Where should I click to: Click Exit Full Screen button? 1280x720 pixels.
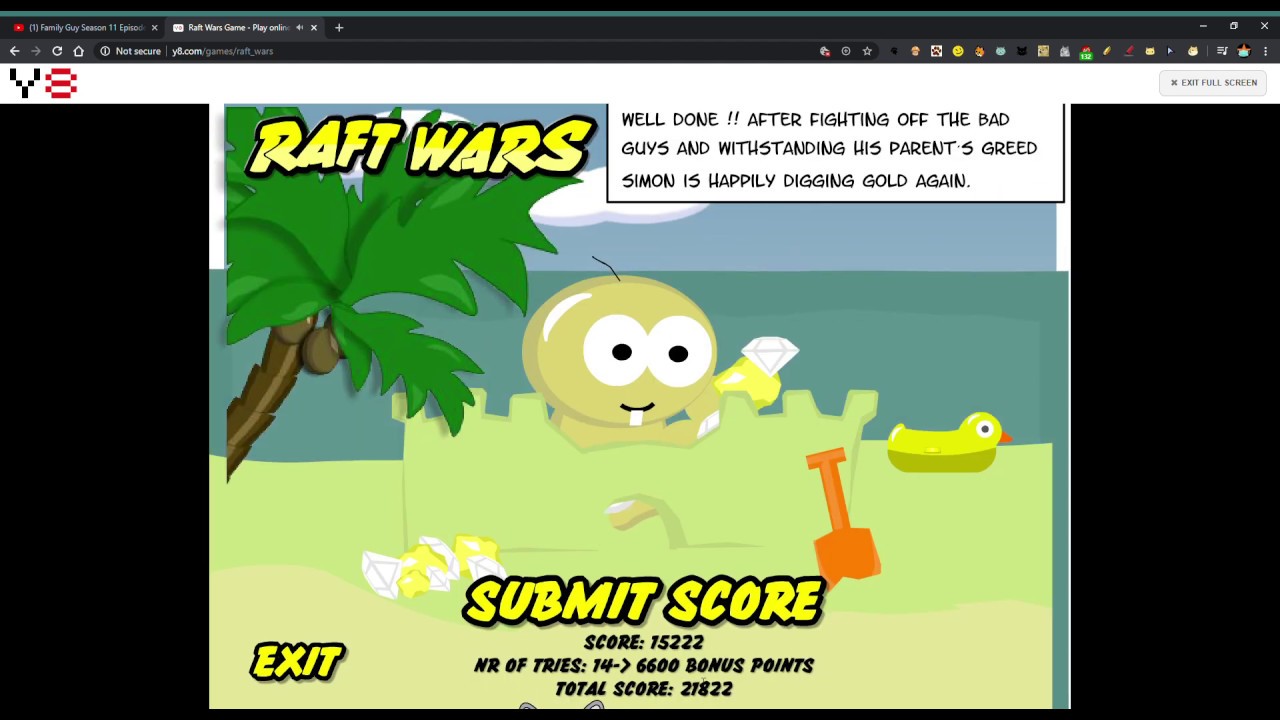click(1214, 83)
